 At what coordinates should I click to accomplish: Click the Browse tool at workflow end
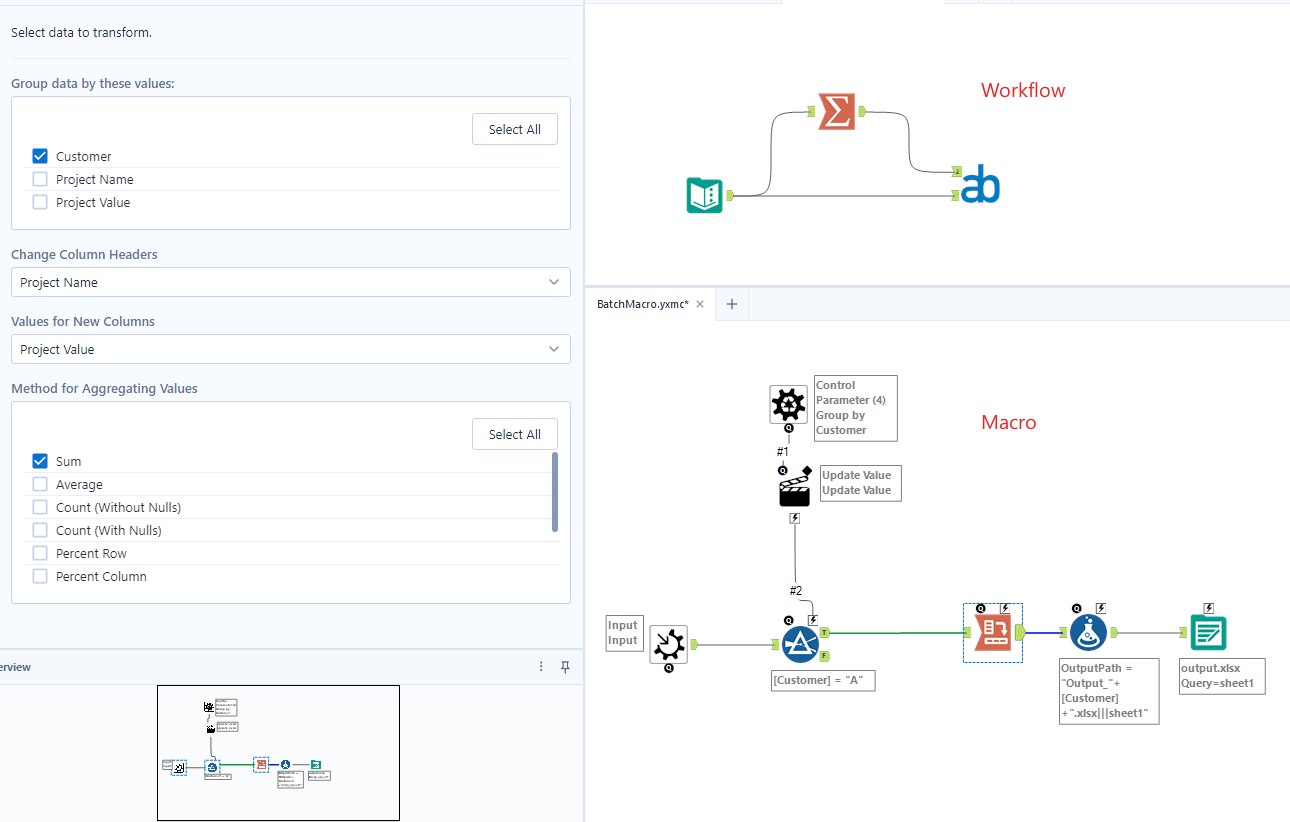[x=979, y=184]
